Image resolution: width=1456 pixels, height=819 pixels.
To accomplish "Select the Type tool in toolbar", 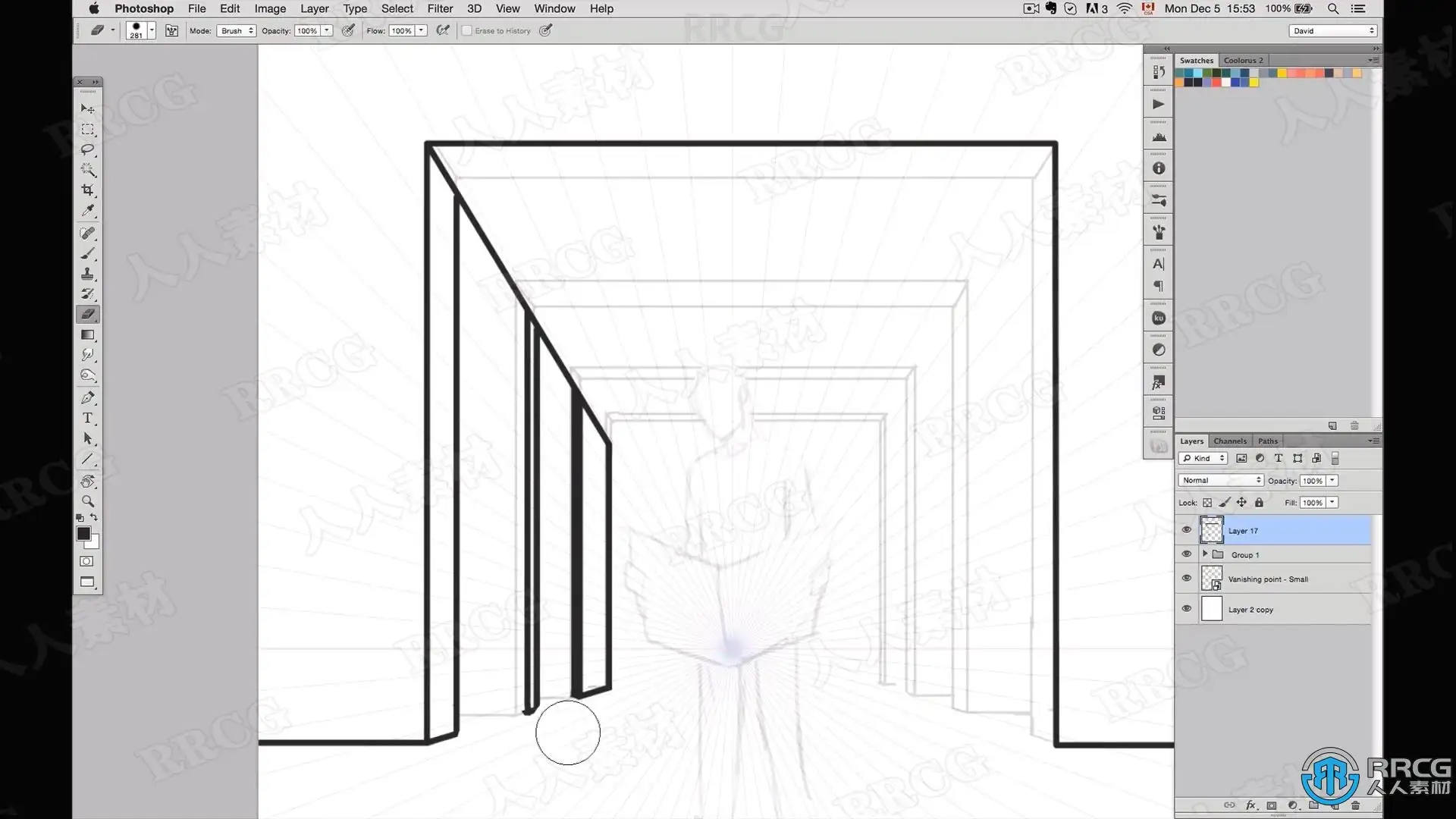I will 88,419.
